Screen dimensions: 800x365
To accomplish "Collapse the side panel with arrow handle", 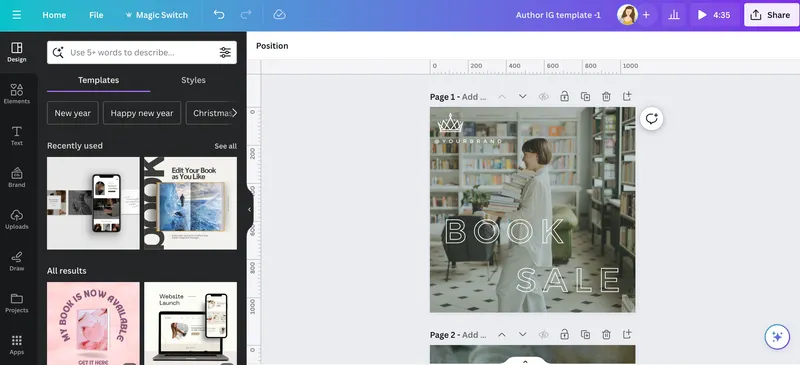I will (x=249, y=209).
